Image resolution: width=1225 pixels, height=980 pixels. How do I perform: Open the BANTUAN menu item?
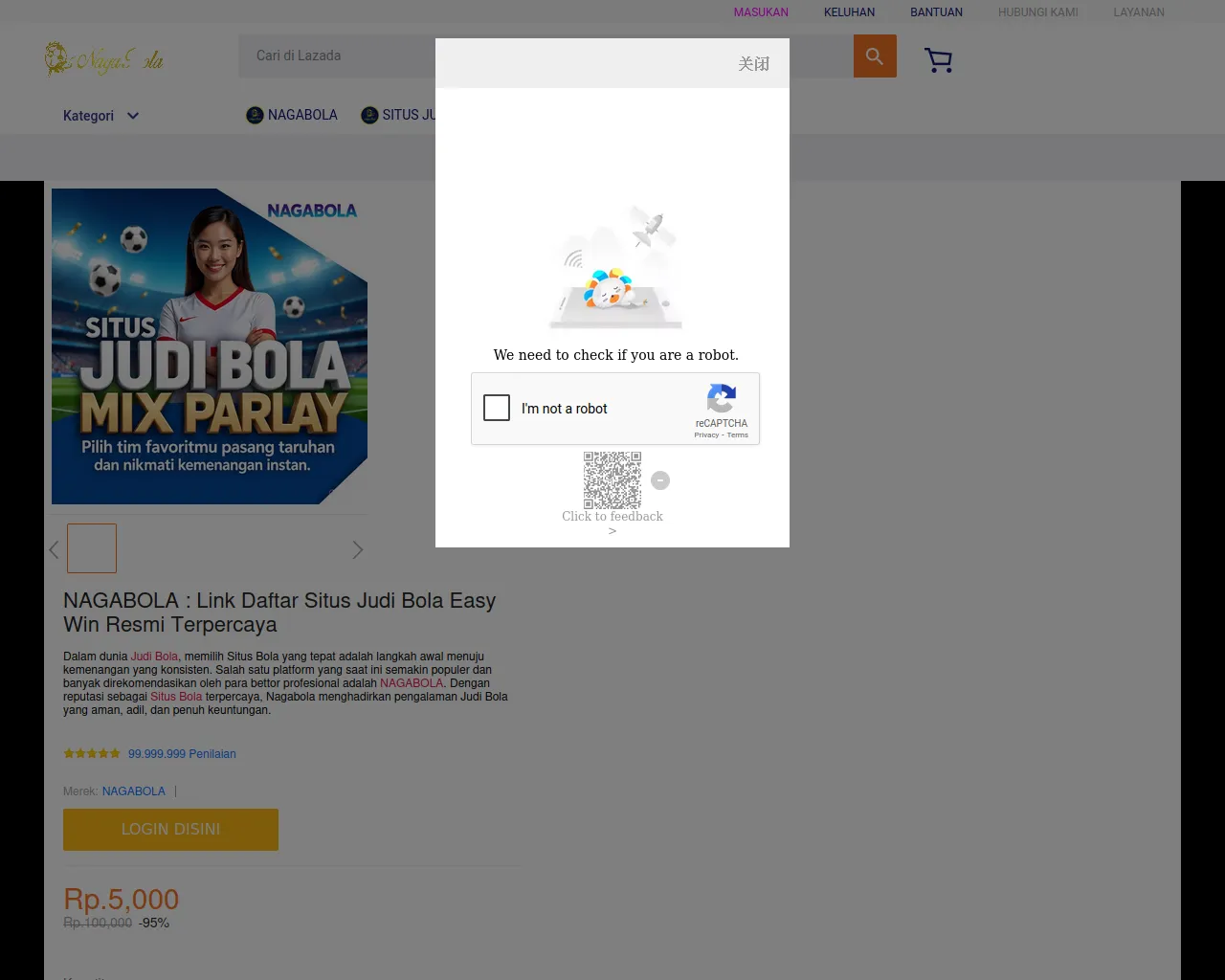point(936,12)
